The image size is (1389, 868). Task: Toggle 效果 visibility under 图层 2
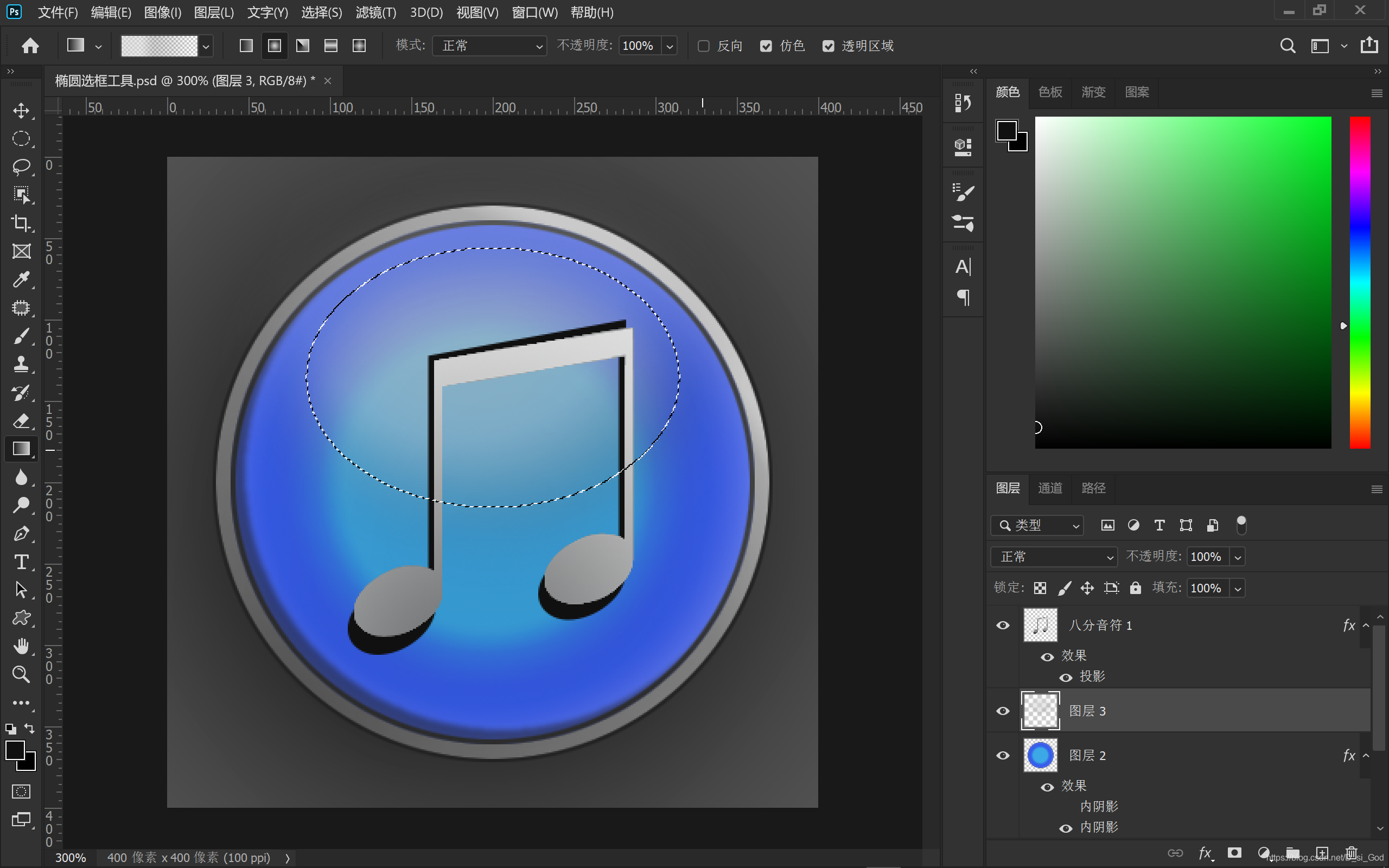pos(1048,787)
